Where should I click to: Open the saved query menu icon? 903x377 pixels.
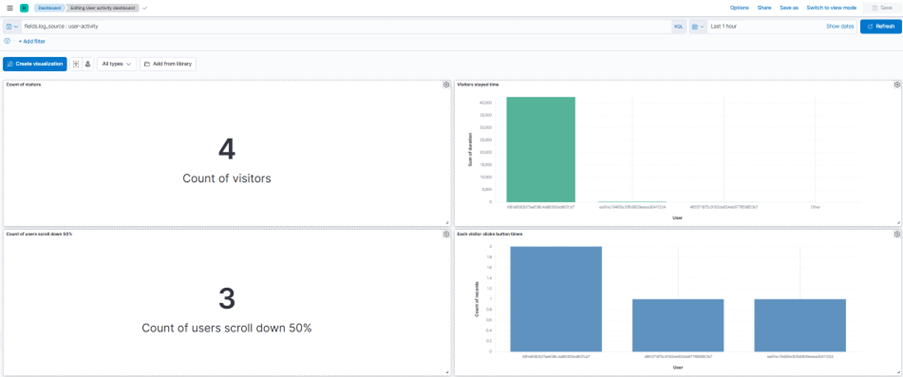12,26
